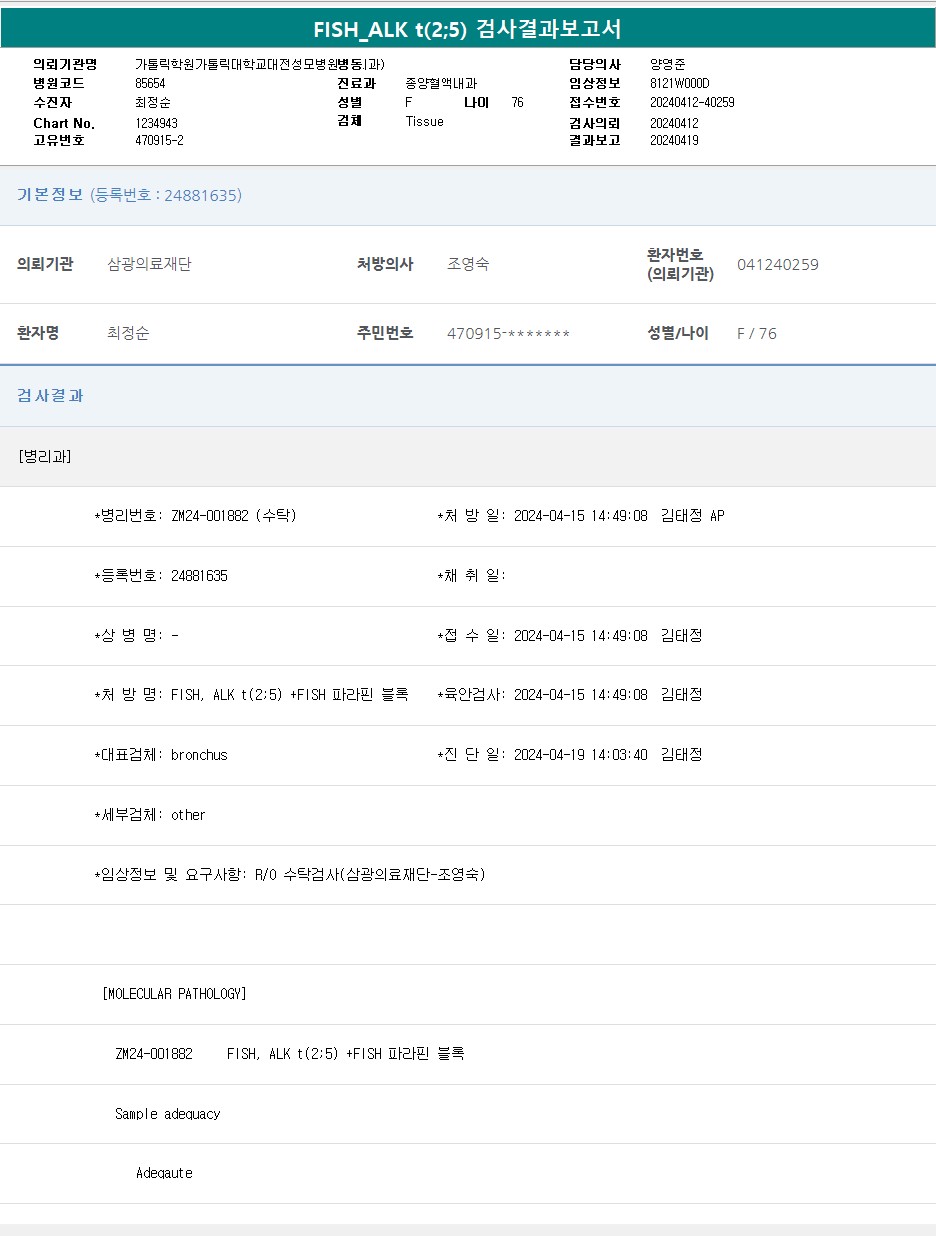Viewport: 936px width, 1236px height.
Task: Click the FISH_ALK t(2;5) 검사결과보고서 title bar
Action: pos(467,29)
